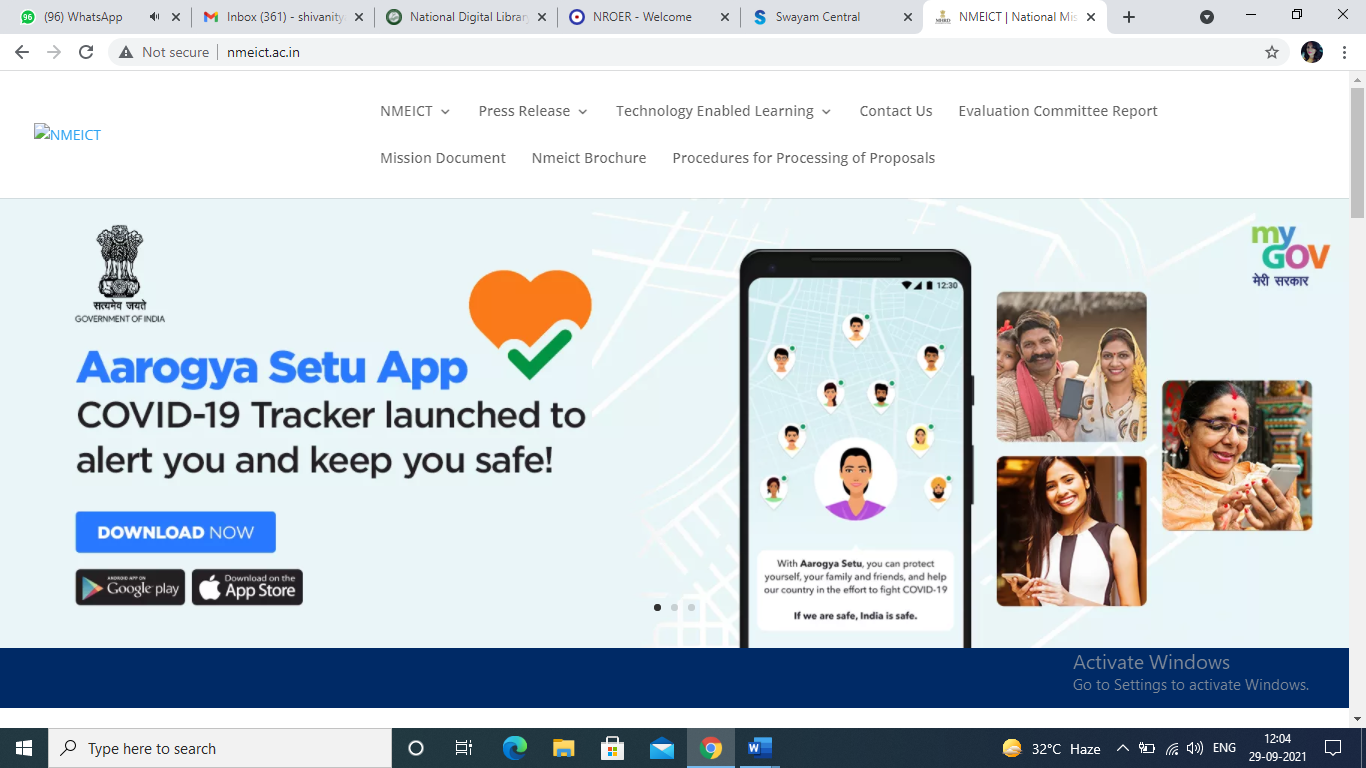Open the Mission Document link
Screen dimensions: 1366x768
click(x=442, y=158)
